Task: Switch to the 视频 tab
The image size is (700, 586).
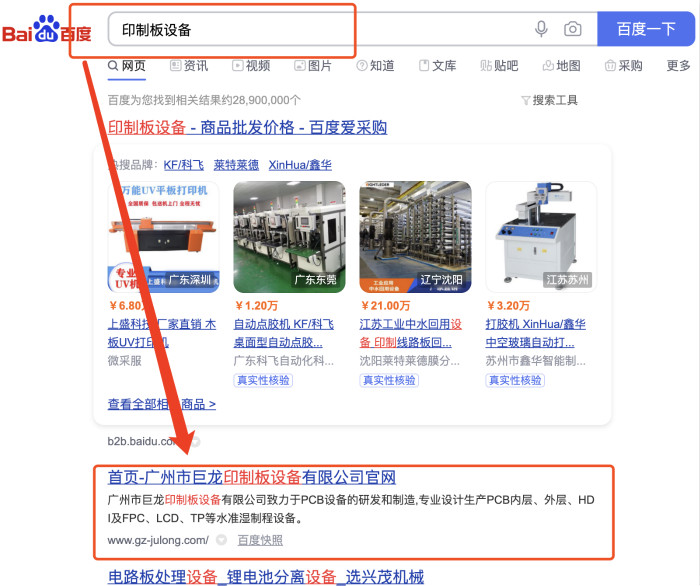Action: pos(251,66)
